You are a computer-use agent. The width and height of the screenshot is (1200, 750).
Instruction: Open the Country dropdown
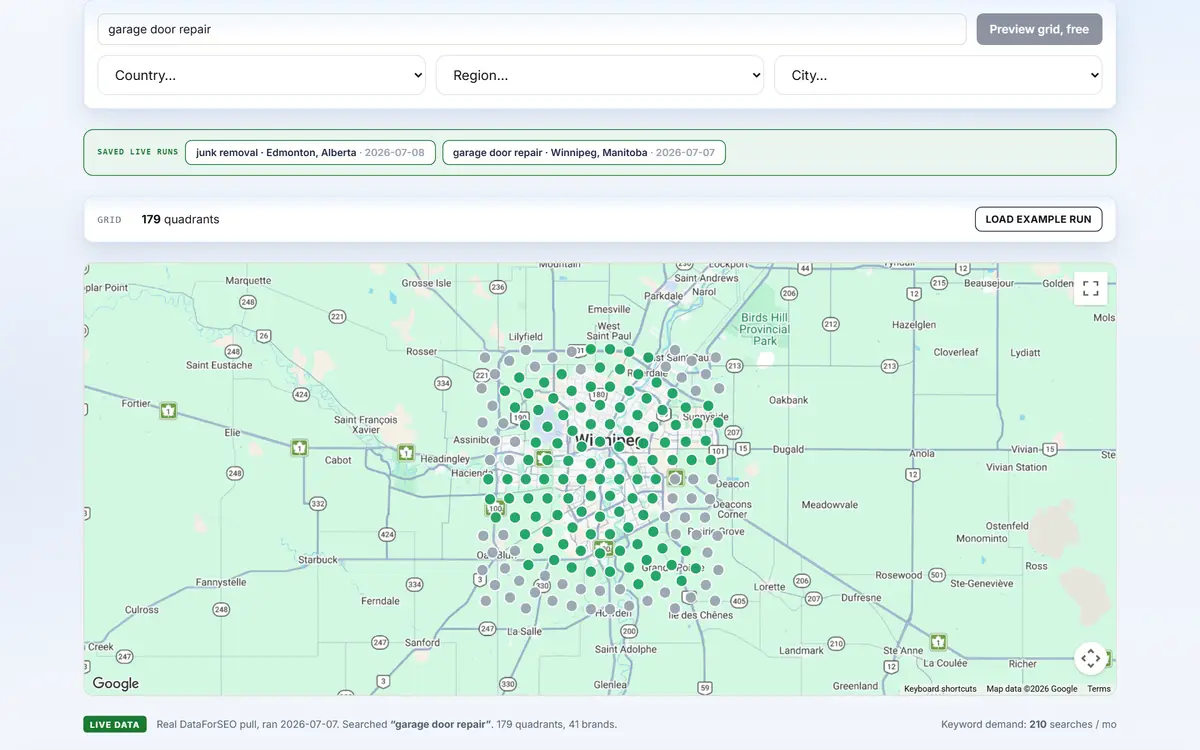tap(261, 75)
